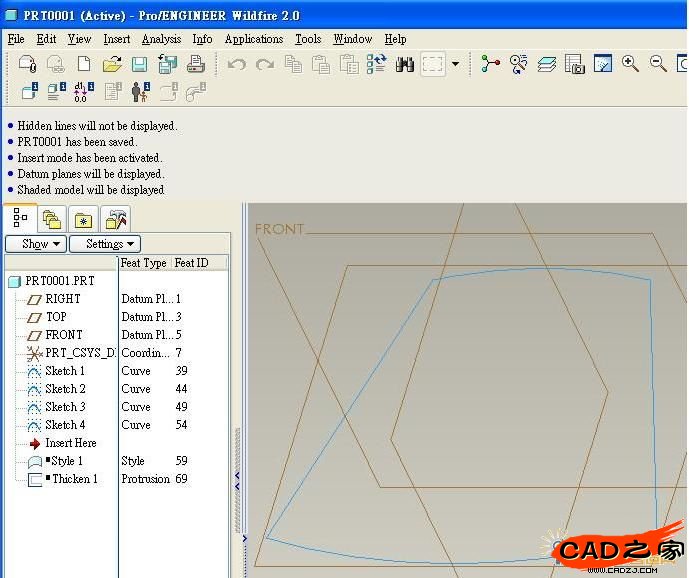Screen dimensions: 689x578
Task: Select the Style 1 feature
Action: pyautogui.click(x=66, y=461)
